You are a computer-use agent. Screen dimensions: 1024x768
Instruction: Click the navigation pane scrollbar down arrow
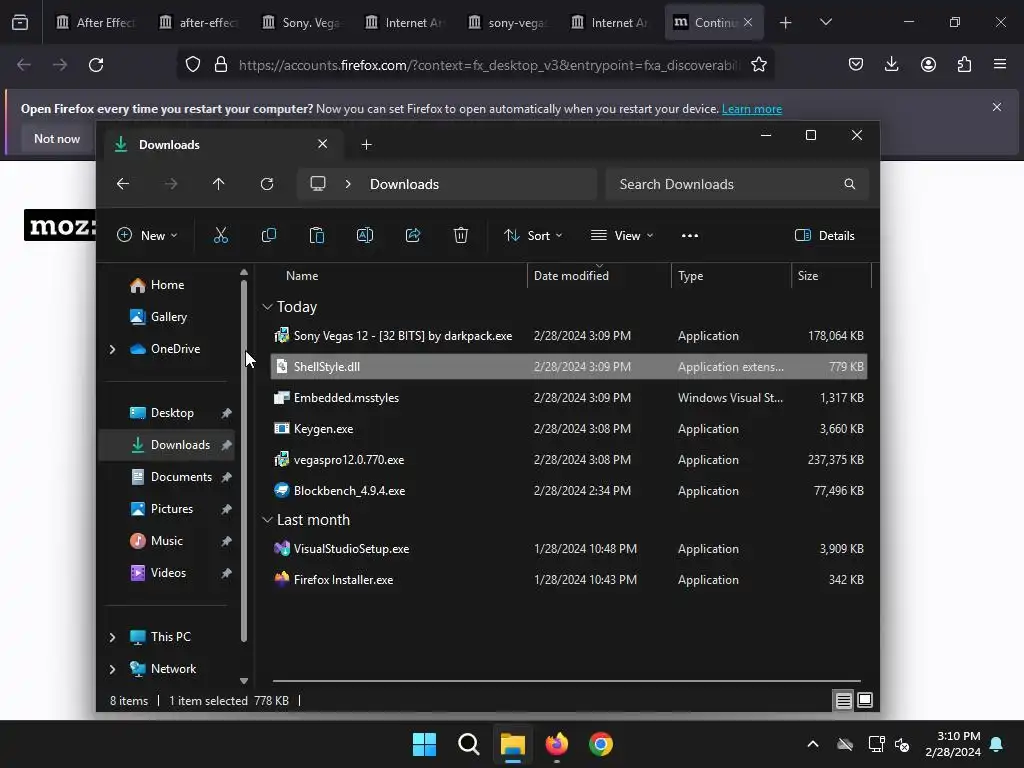[244, 680]
